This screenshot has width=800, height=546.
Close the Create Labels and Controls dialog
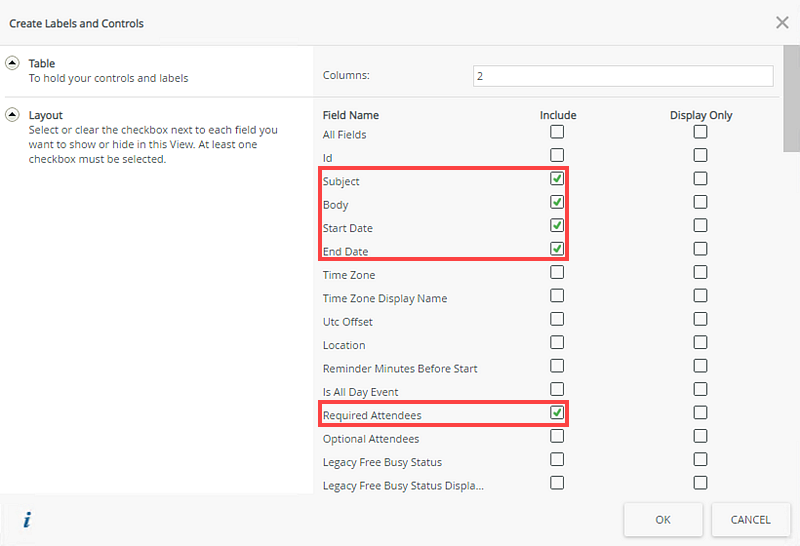[782, 22]
